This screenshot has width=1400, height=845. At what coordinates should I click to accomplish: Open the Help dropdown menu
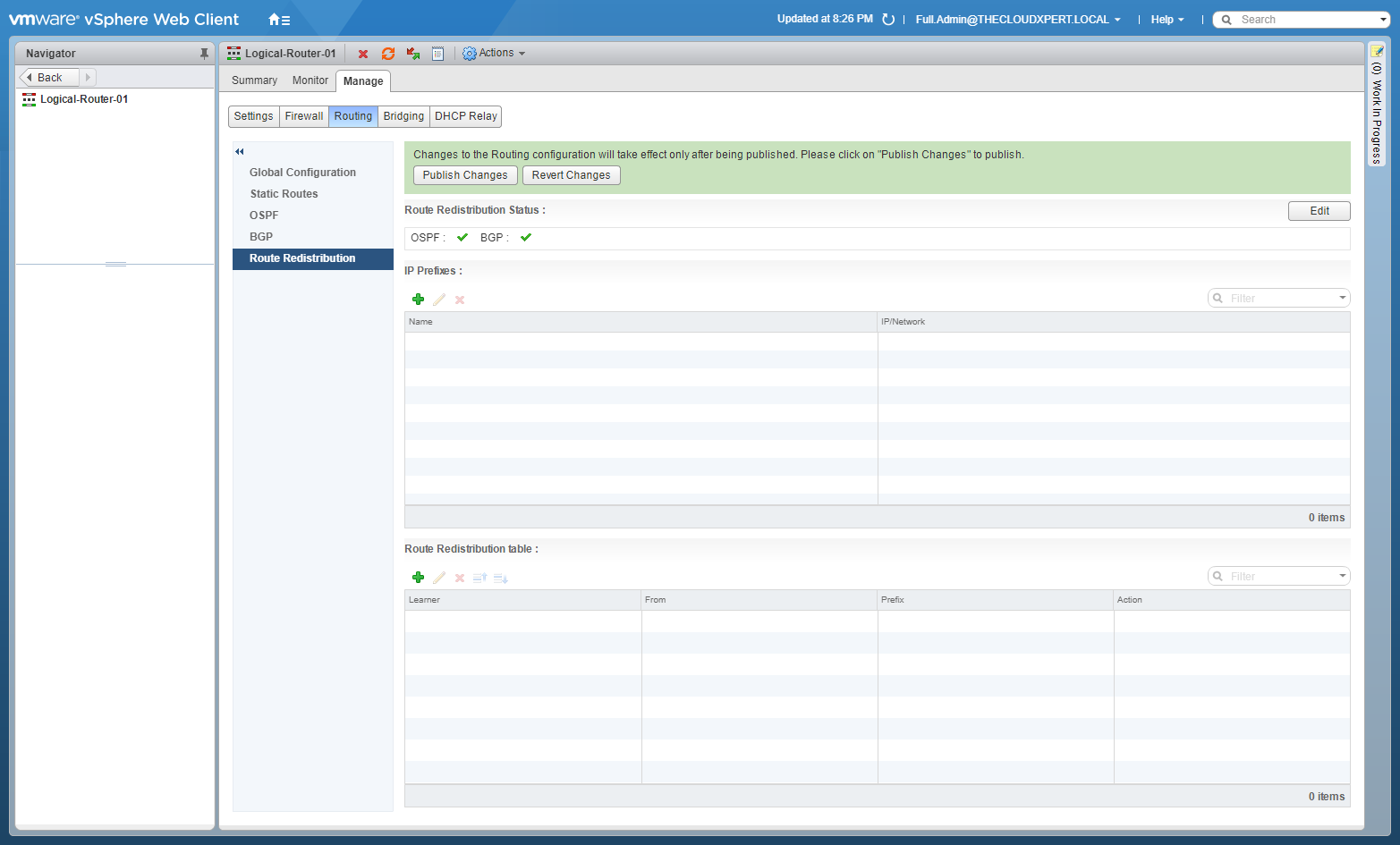coord(1167,20)
